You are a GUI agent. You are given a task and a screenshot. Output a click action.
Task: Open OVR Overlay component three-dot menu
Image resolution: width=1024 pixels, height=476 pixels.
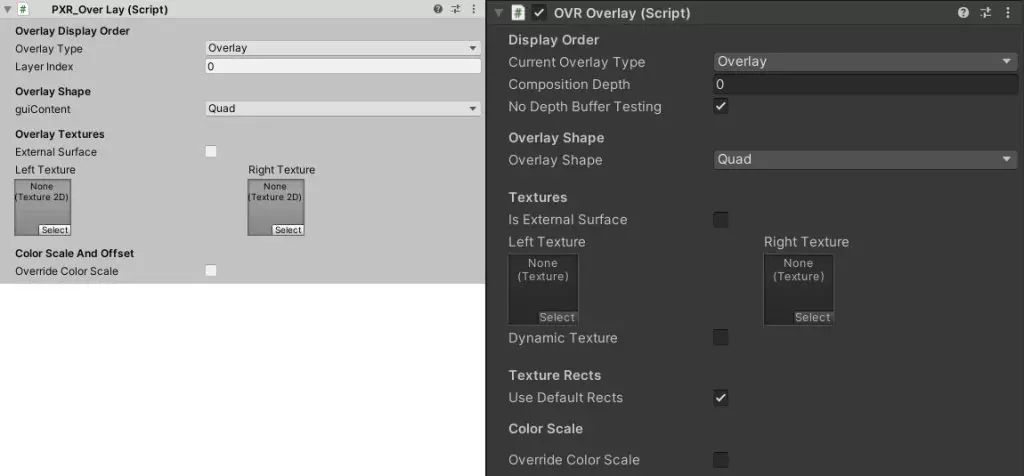pyautogui.click(x=1009, y=12)
